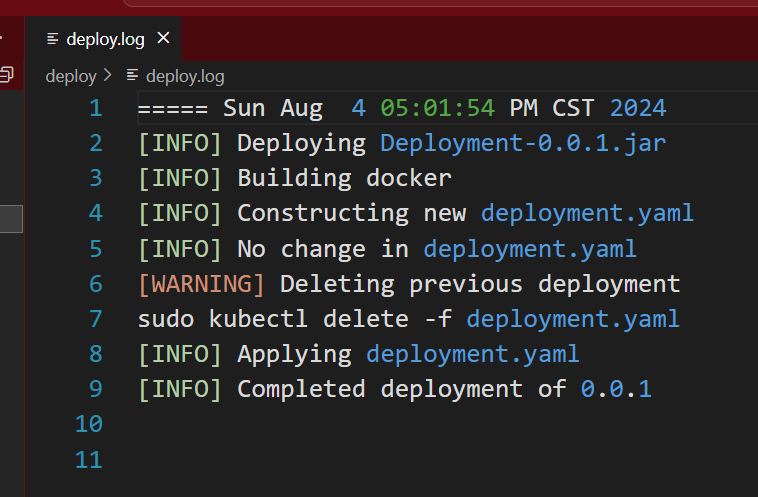The width and height of the screenshot is (758, 497).
Task: Close the deploy.log editor tab
Action: (164, 39)
